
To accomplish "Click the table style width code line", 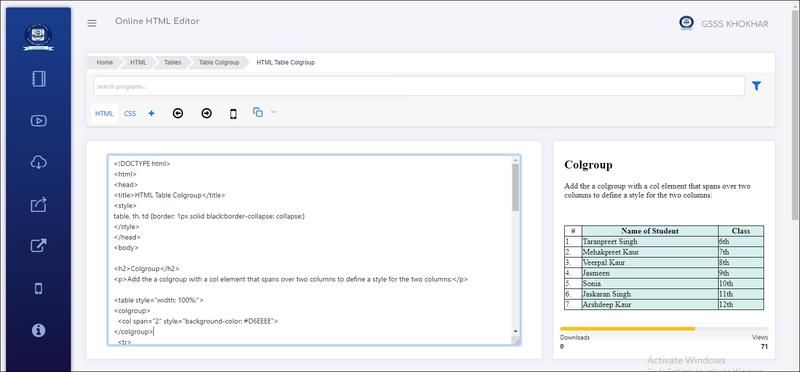I will click(x=159, y=301).
